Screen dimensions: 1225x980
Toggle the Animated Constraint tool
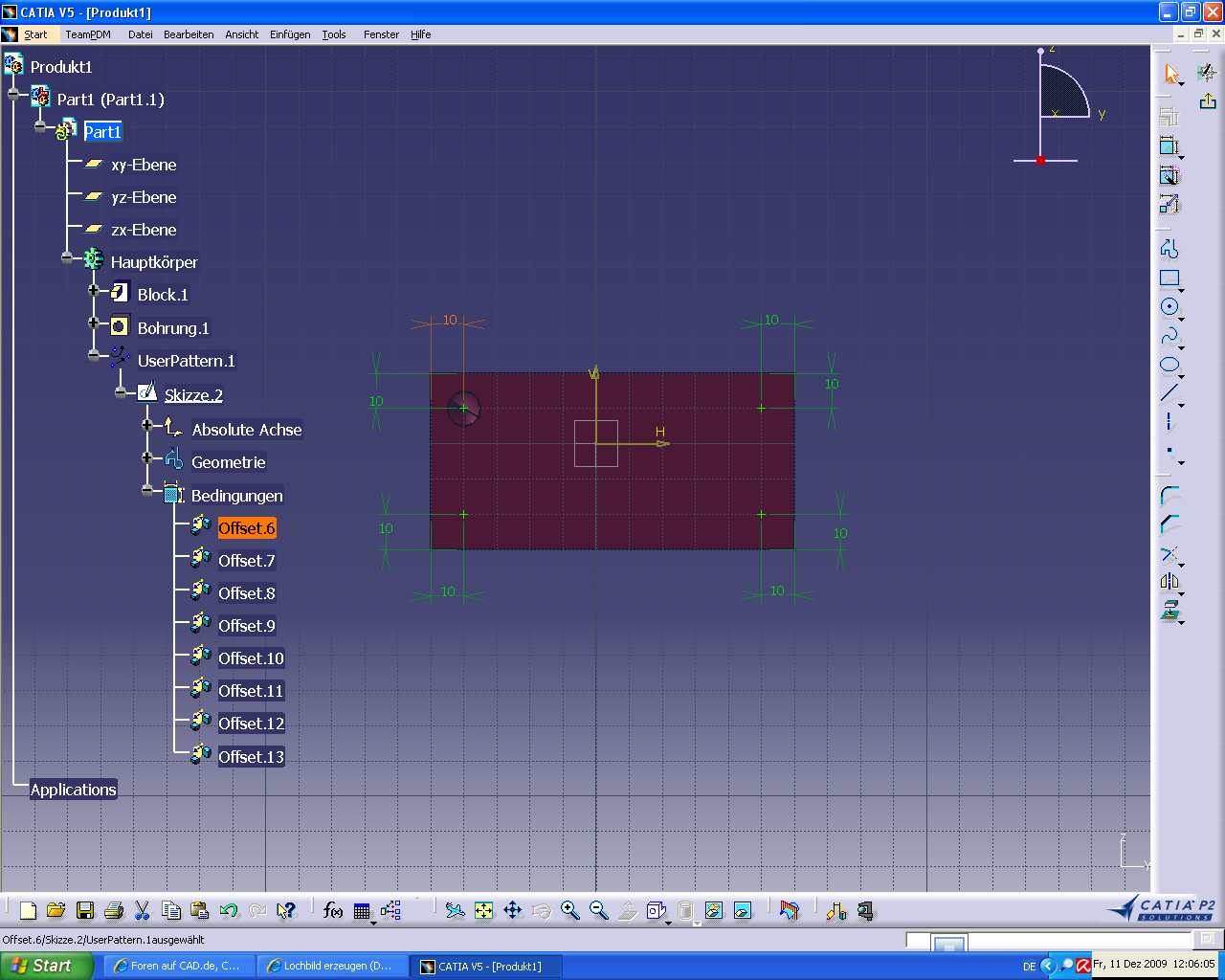coord(1169,204)
